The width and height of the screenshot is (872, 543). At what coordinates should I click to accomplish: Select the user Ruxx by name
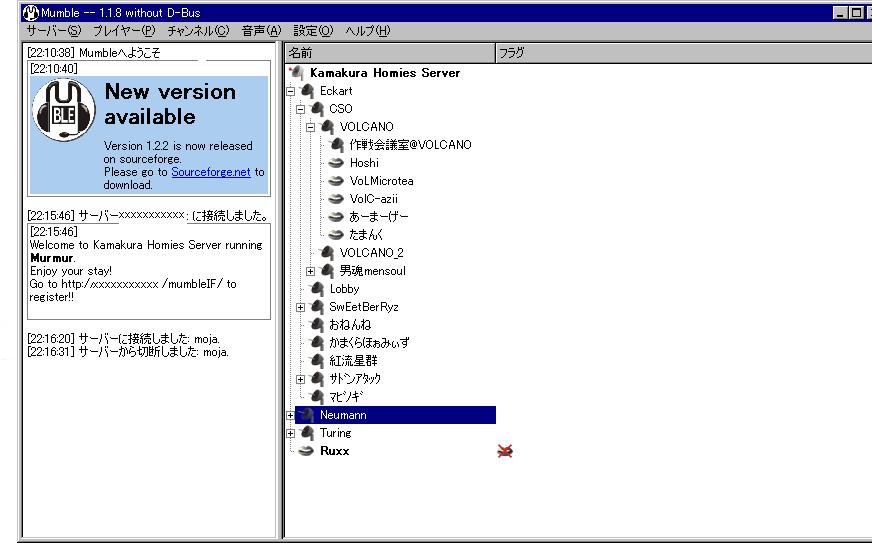point(335,451)
